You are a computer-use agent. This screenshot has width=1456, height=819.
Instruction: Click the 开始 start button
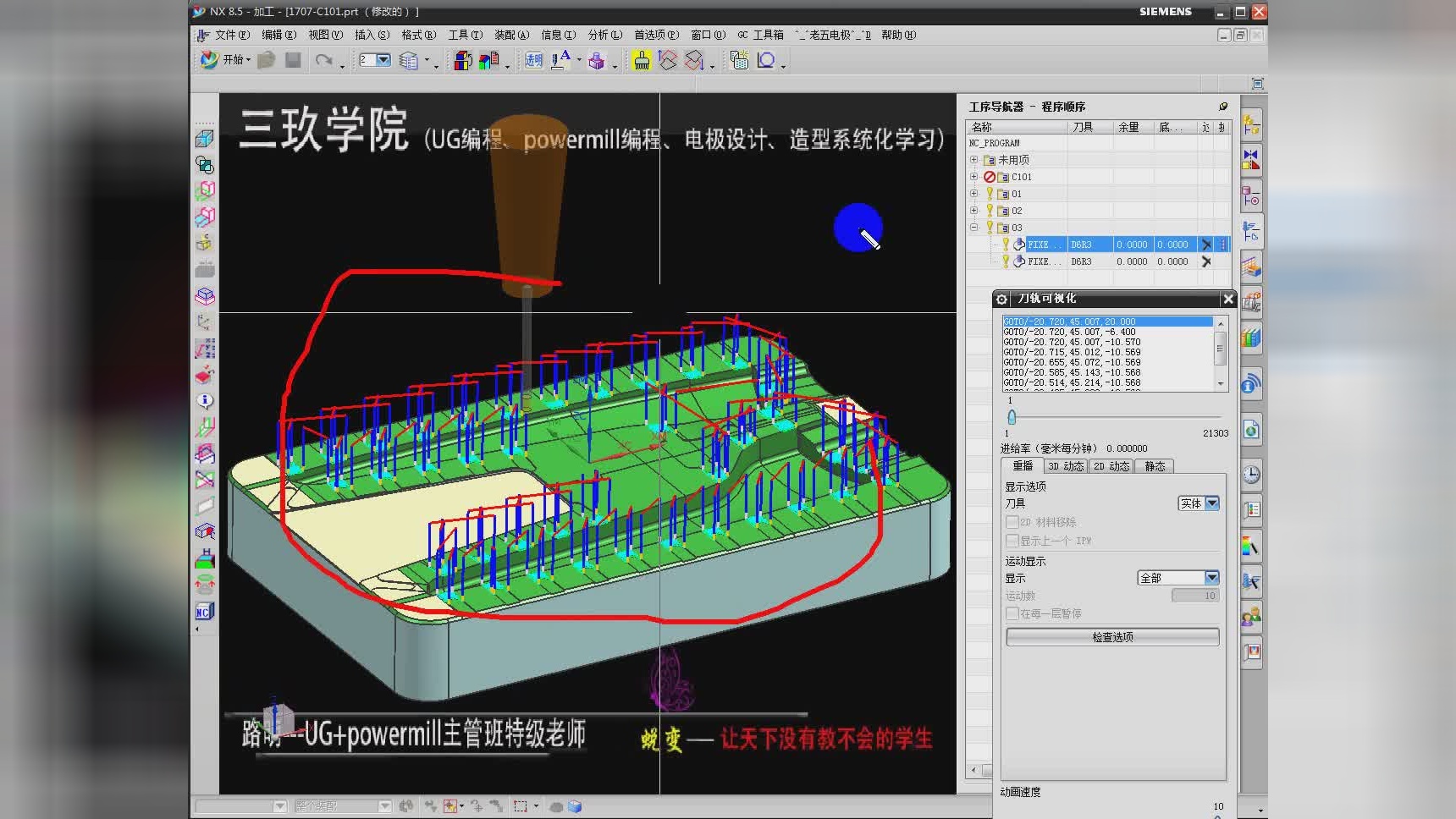(224, 60)
